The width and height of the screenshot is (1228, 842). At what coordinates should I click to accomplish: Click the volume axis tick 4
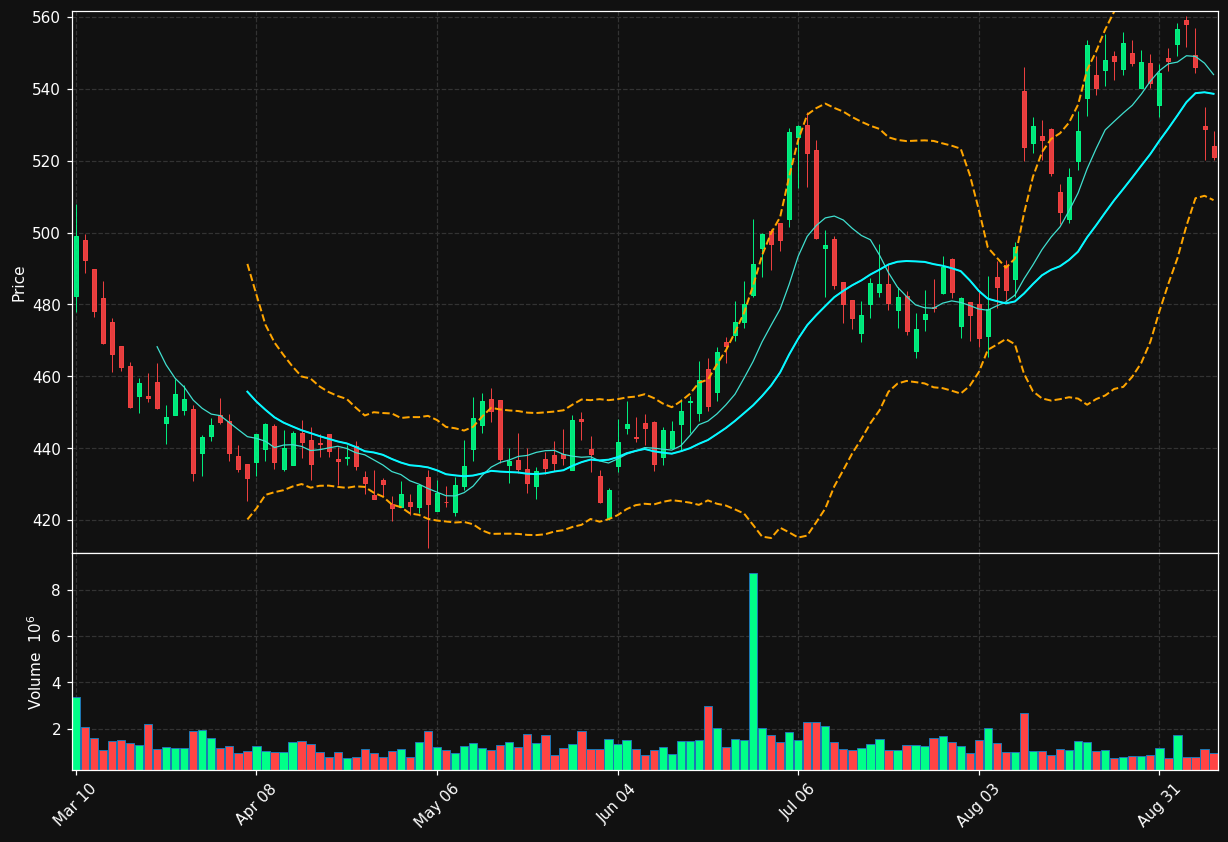tap(57, 684)
